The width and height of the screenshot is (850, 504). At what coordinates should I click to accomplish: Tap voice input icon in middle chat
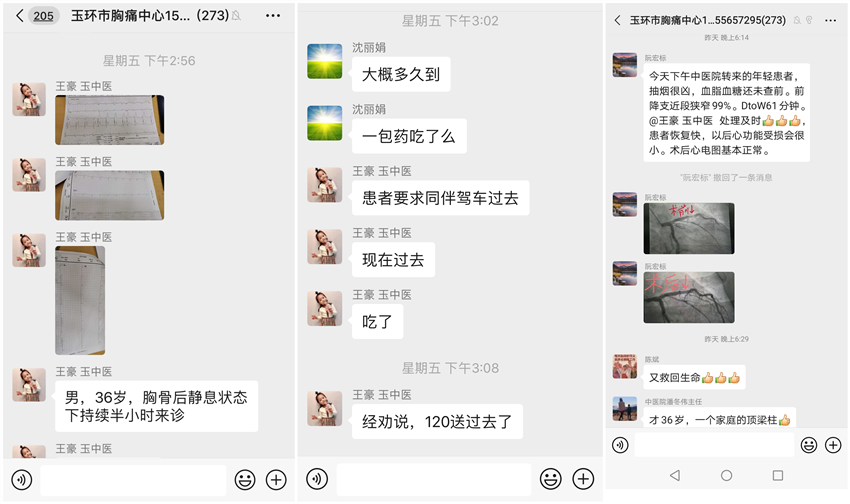(x=317, y=479)
